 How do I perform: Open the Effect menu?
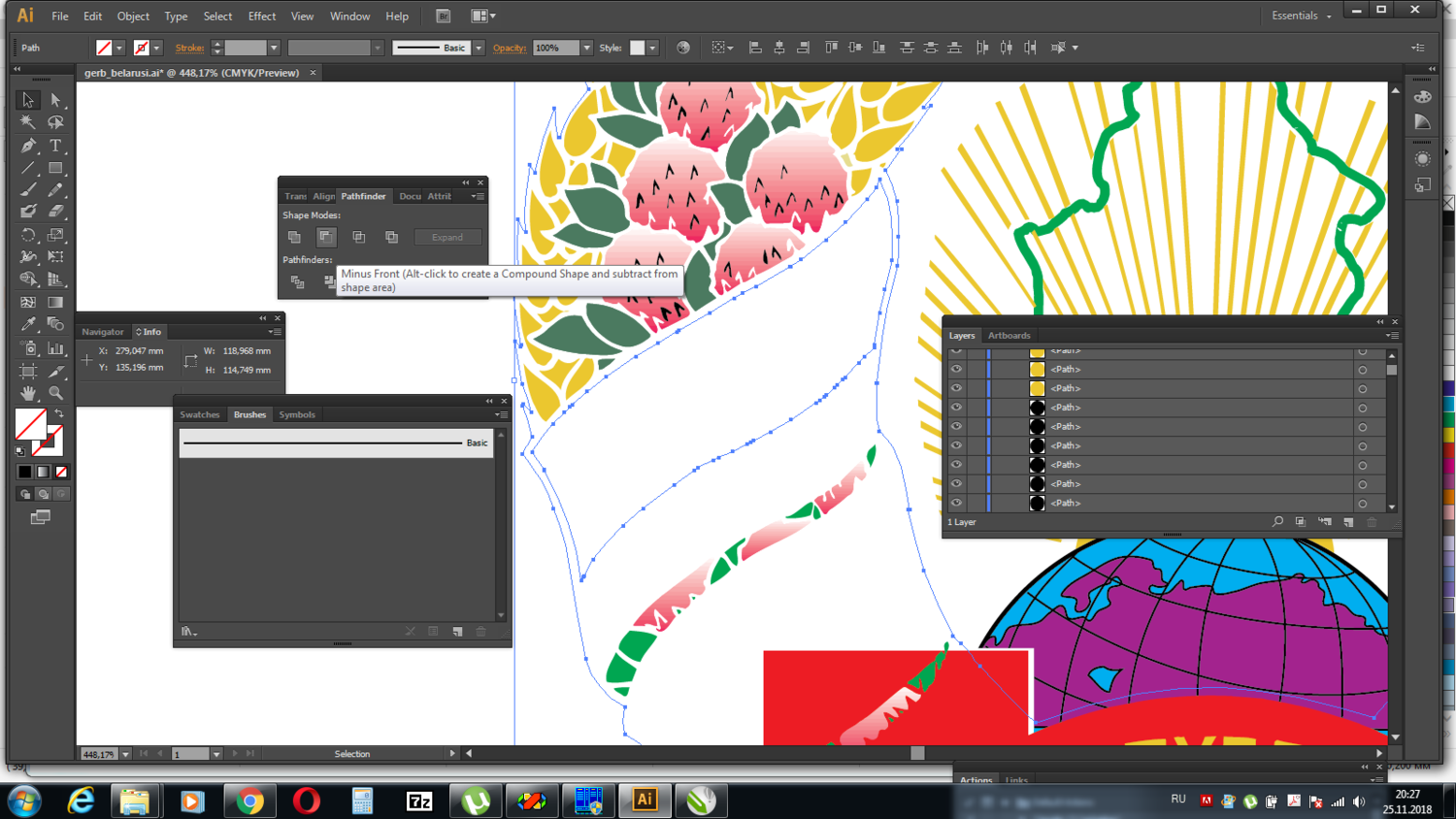coord(262,16)
